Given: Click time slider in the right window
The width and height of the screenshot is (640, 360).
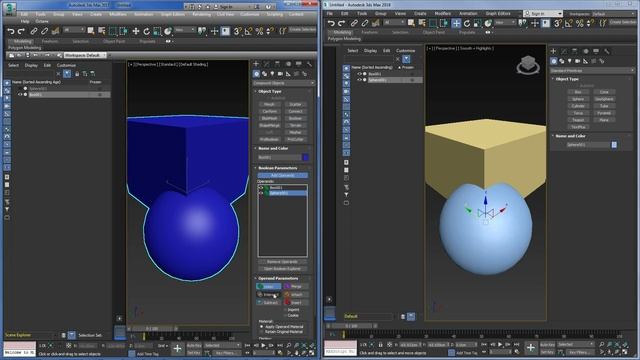Looking at the screenshot, I should point(351,326).
